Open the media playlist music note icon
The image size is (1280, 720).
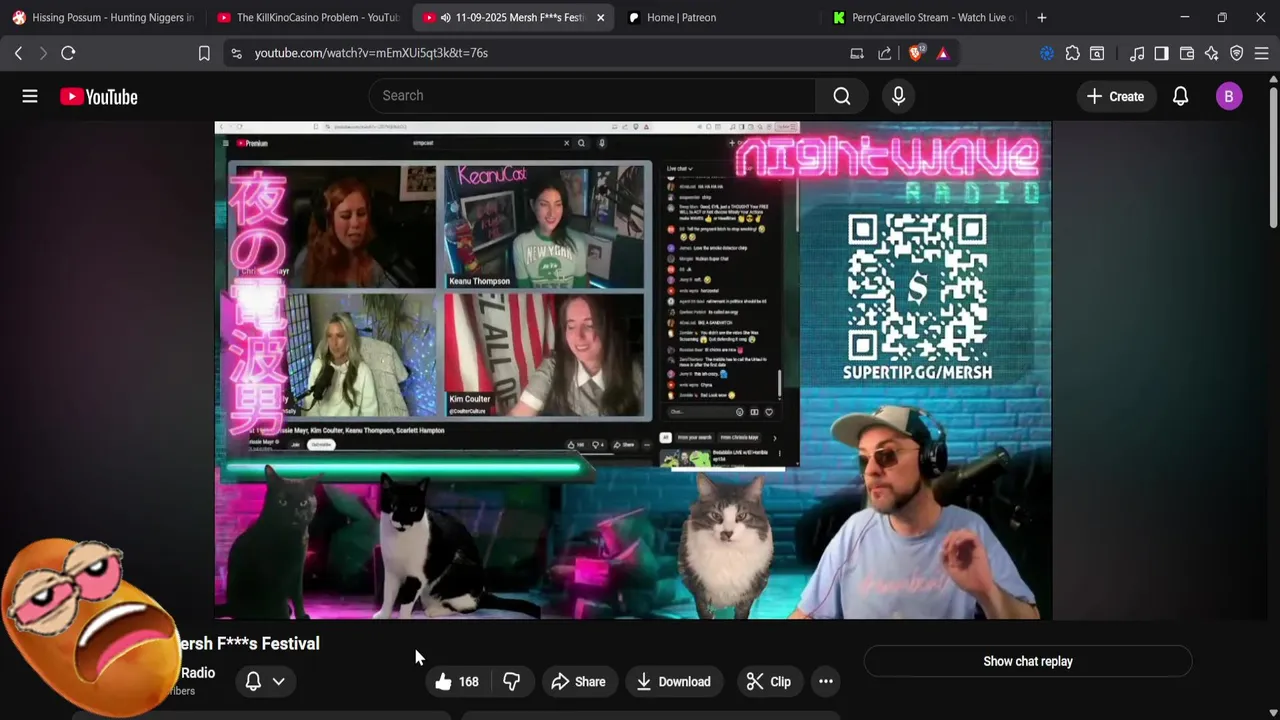tap(1137, 53)
